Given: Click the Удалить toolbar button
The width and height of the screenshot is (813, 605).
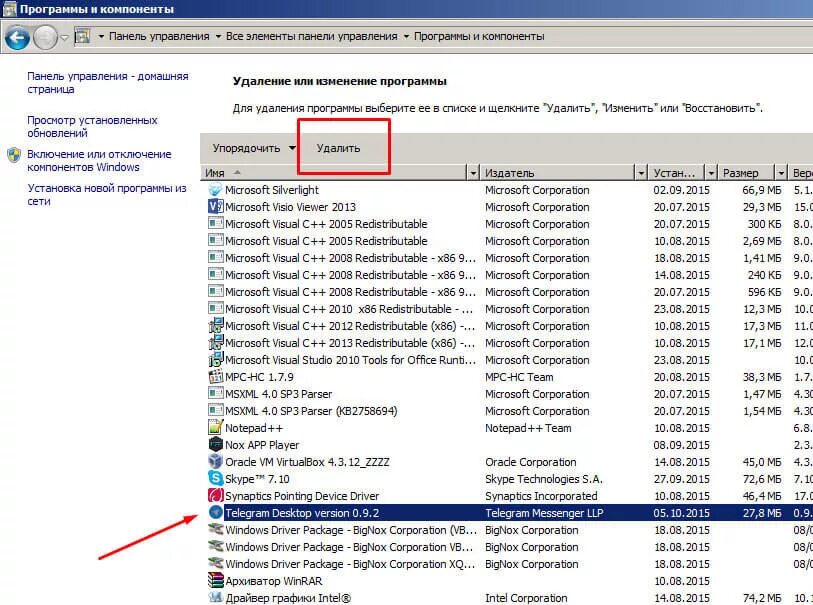Looking at the screenshot, I should 339,148.
